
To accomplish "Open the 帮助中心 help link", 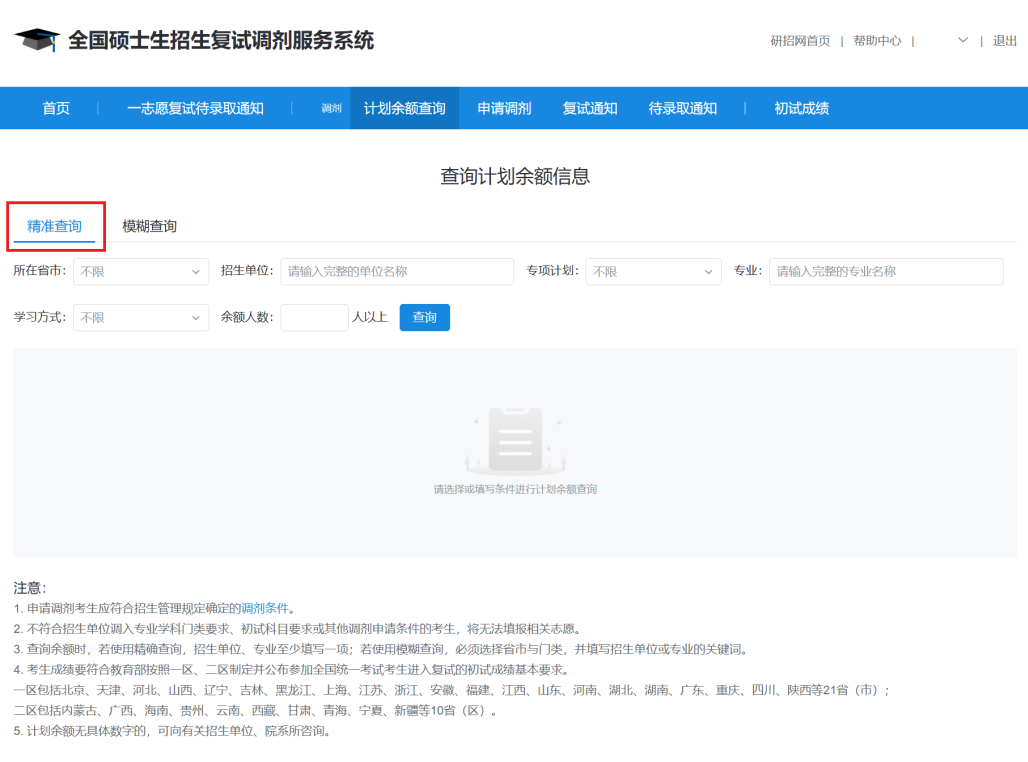I will pos(876,40).
